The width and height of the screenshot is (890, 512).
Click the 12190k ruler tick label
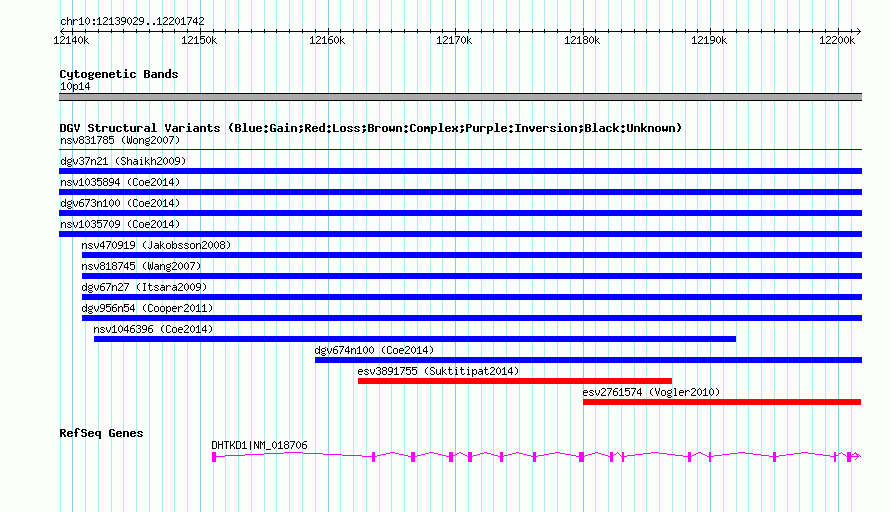coord(709,40)
